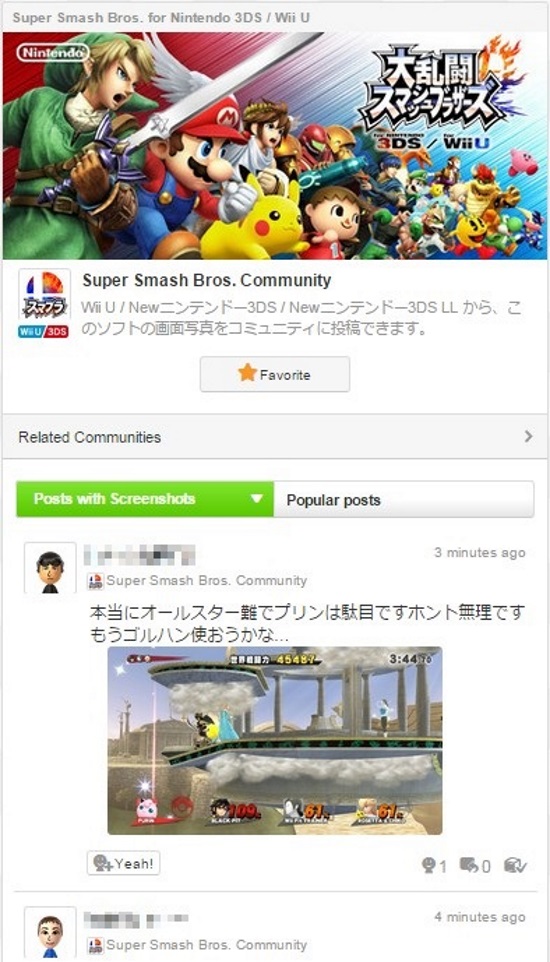This screenshot has width=550, height=962.
Task: Click the played-game checkmark icon
Action: 515,866
